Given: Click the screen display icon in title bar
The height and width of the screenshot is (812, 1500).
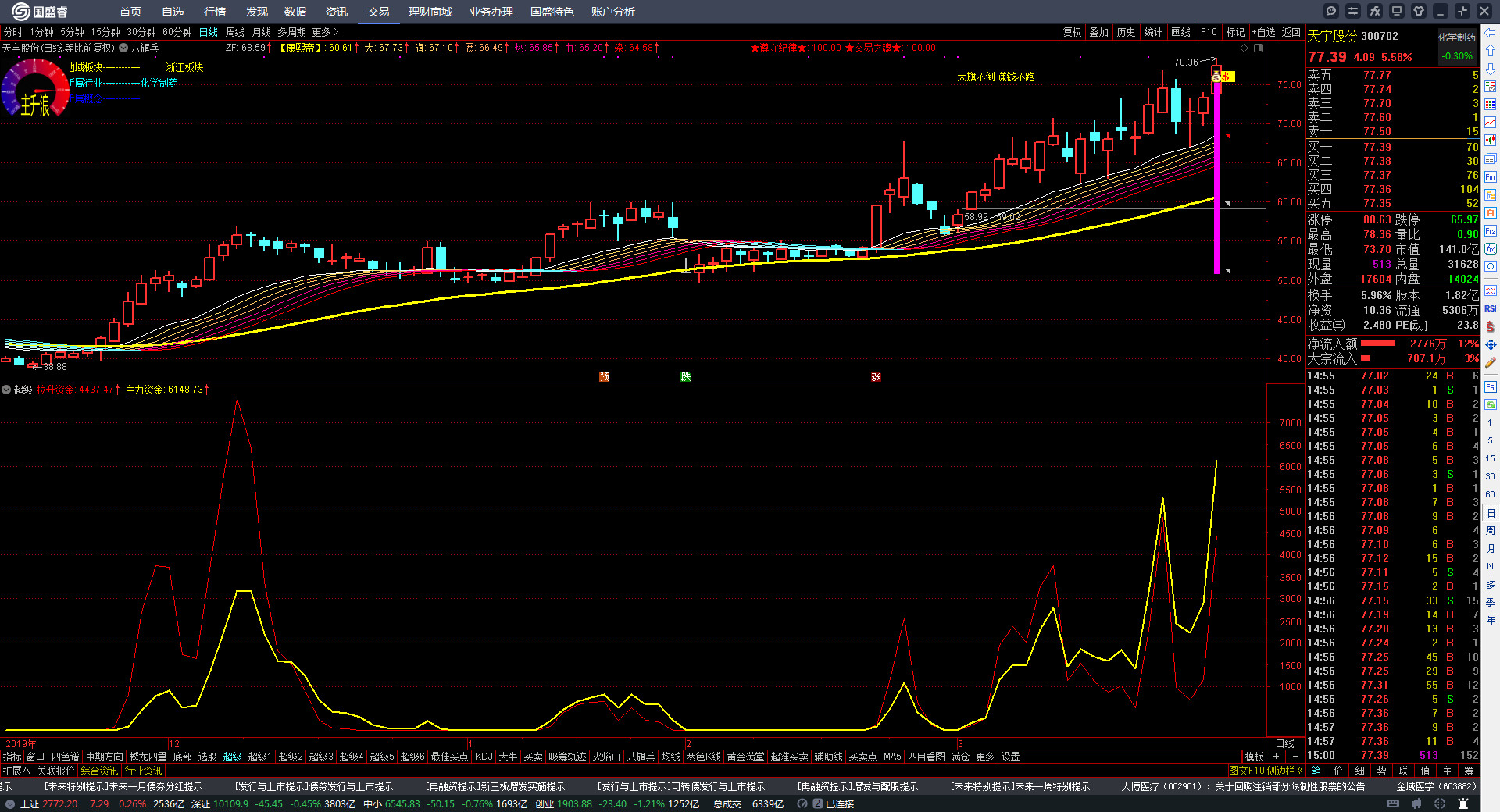Looking at the screenshot, I should (x=1397, y=11).
